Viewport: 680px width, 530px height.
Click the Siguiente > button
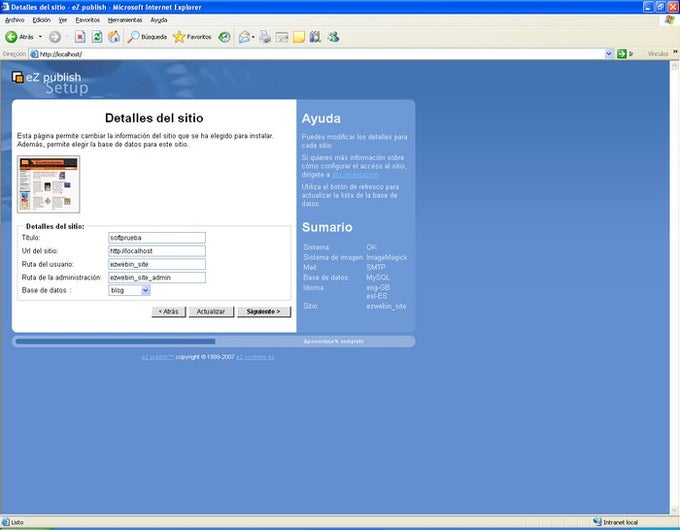click(264, 312)
